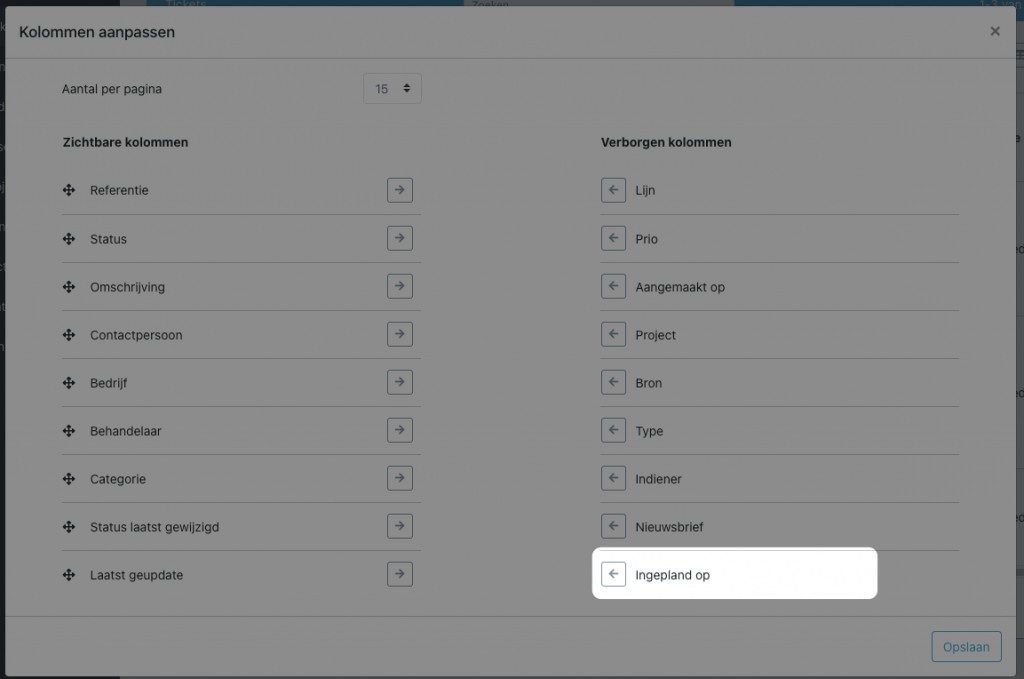Show the Lijn column with left arrow
The height and width of the screenshot is (679, 1024).
tap(613, 190)
